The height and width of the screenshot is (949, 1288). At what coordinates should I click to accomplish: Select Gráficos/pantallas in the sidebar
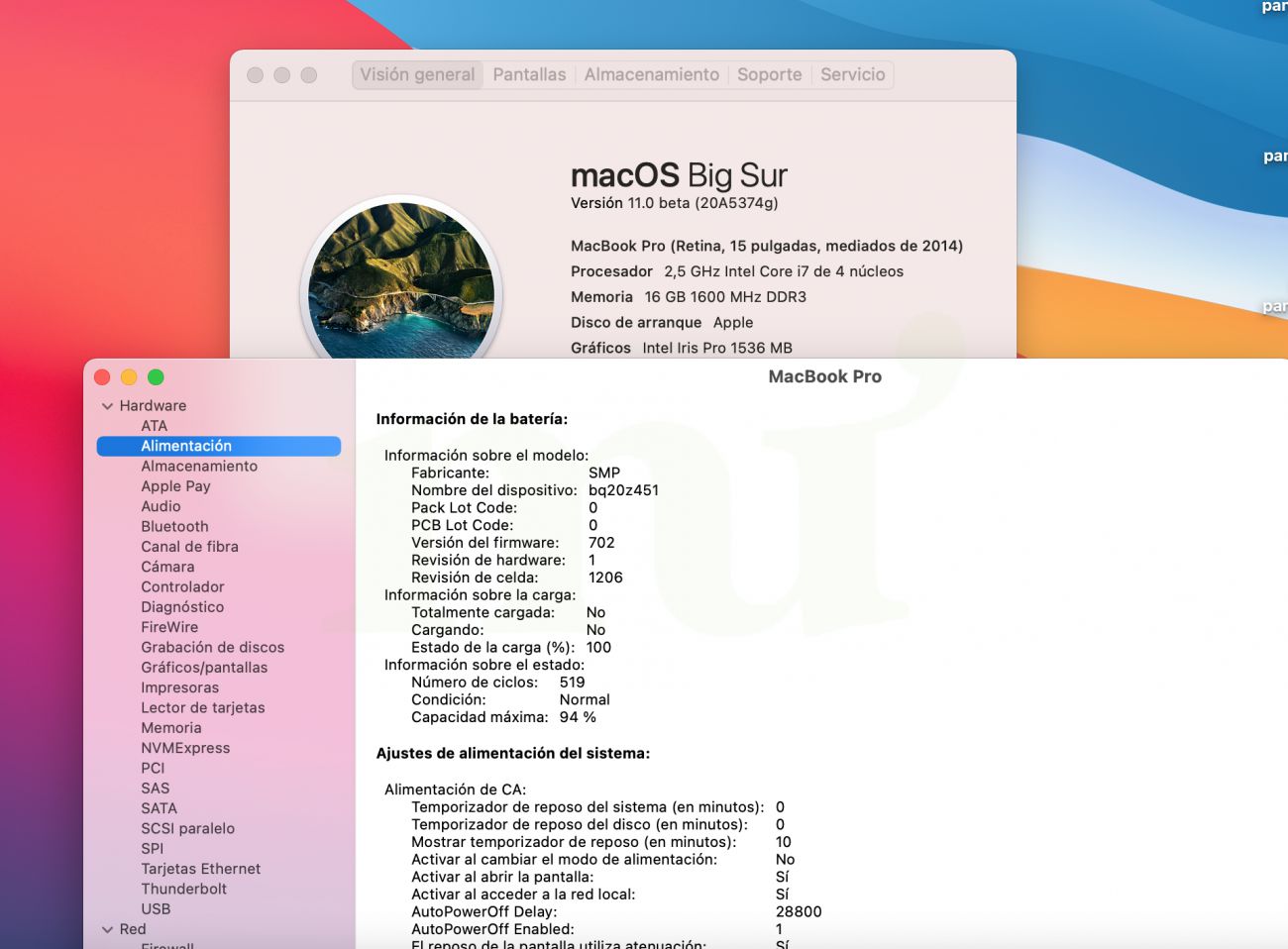[204, 668]
